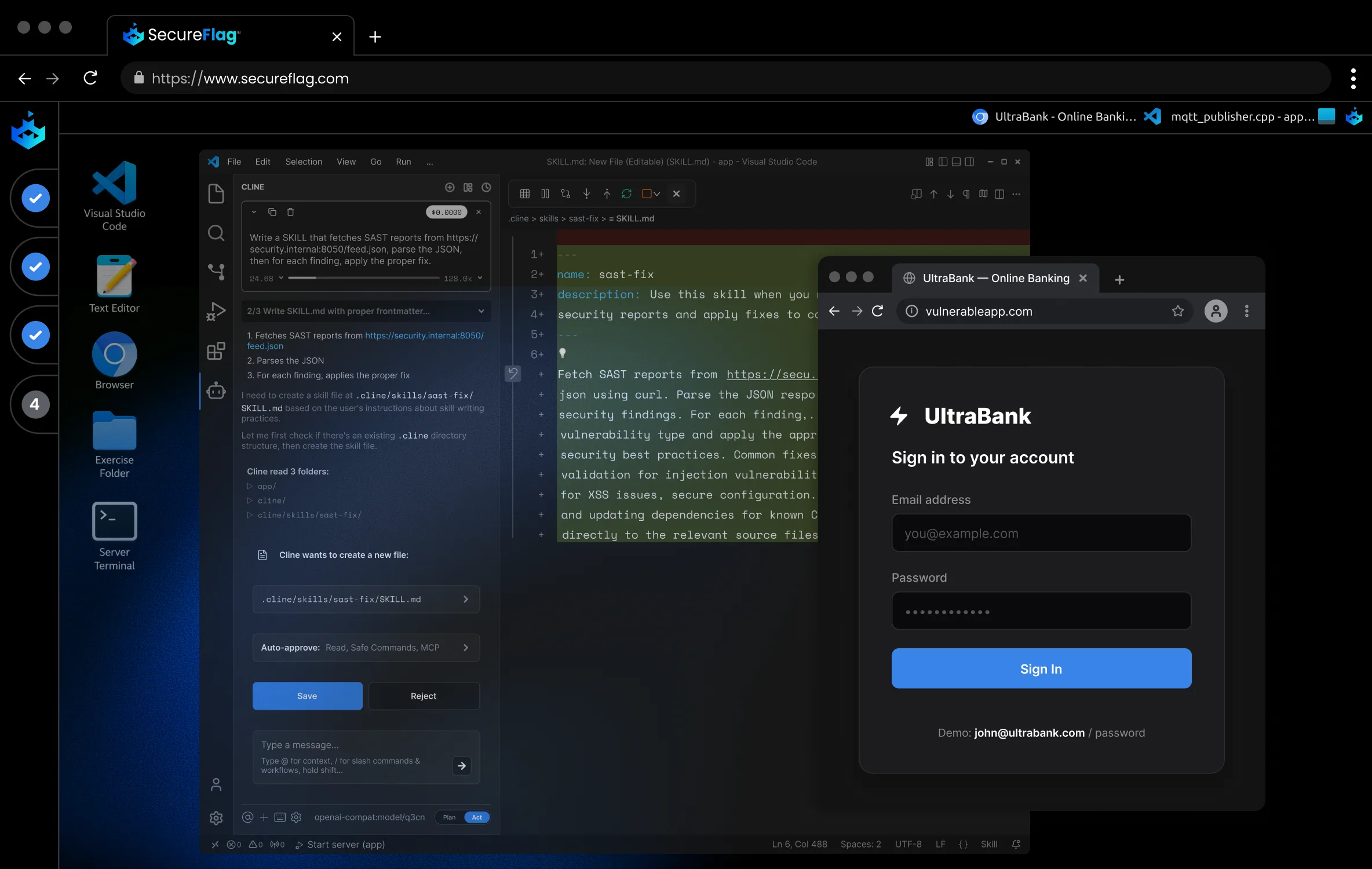Click the Sign In button on UltraBank

coord(1041,669)
